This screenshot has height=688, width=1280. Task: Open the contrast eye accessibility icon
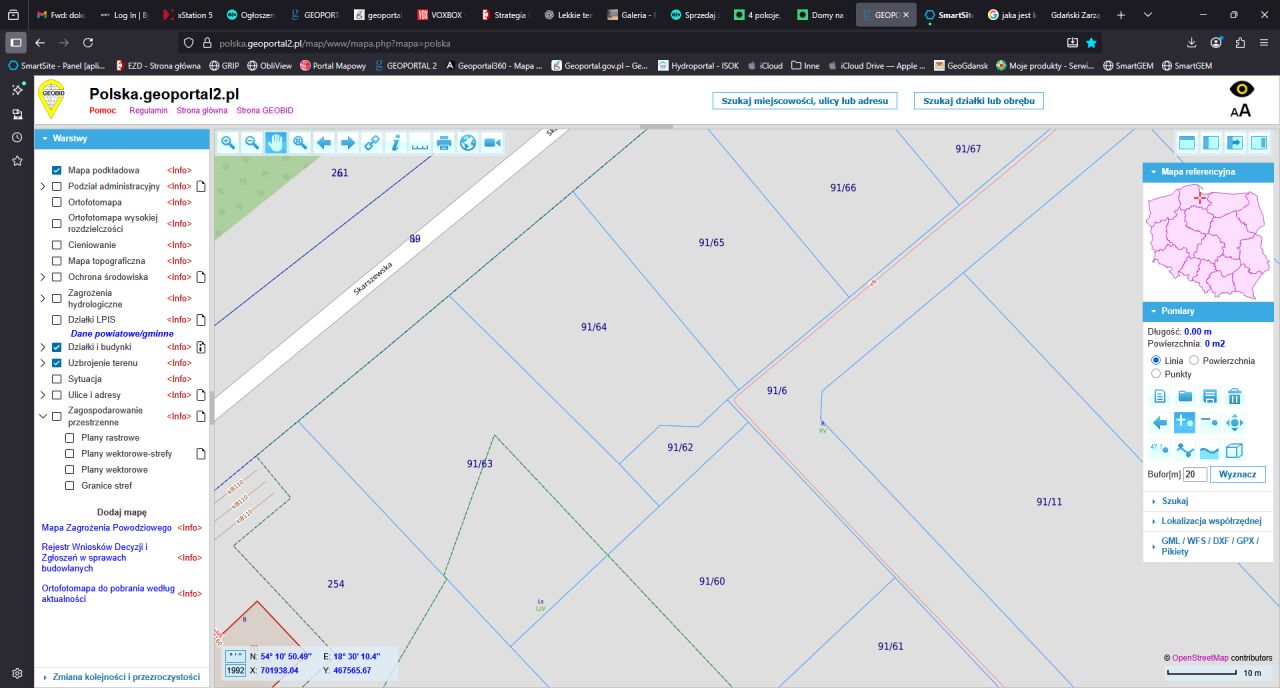point(1241,90)
